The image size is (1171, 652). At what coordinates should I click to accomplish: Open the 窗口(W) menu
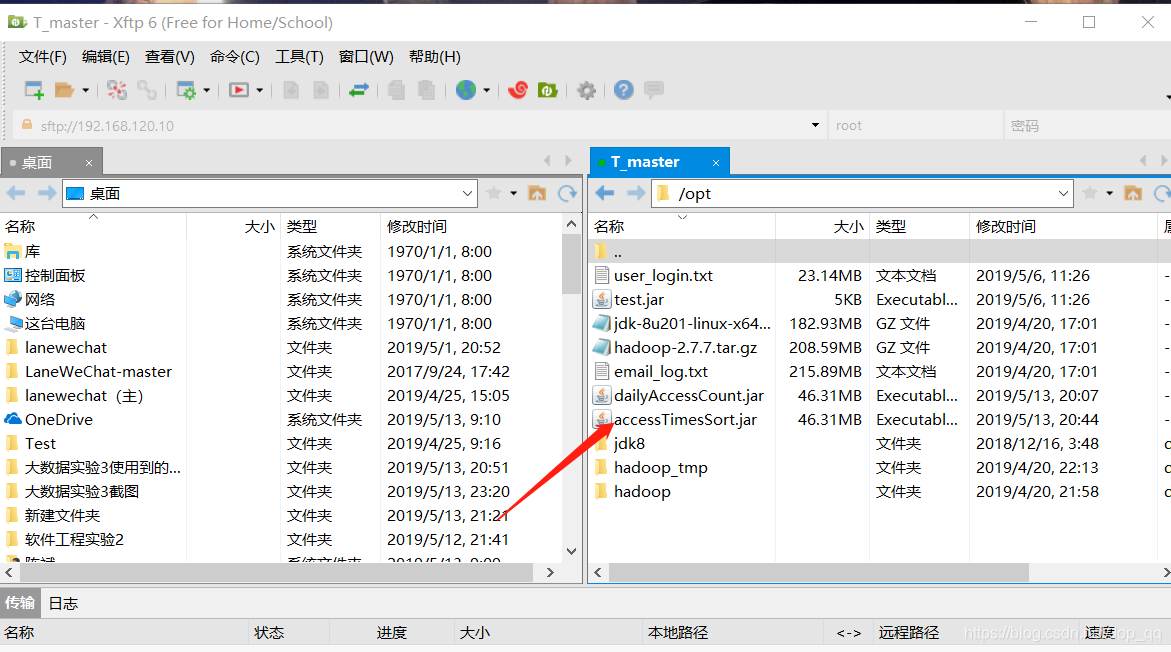pyautogui.click(x=366, y=57)
